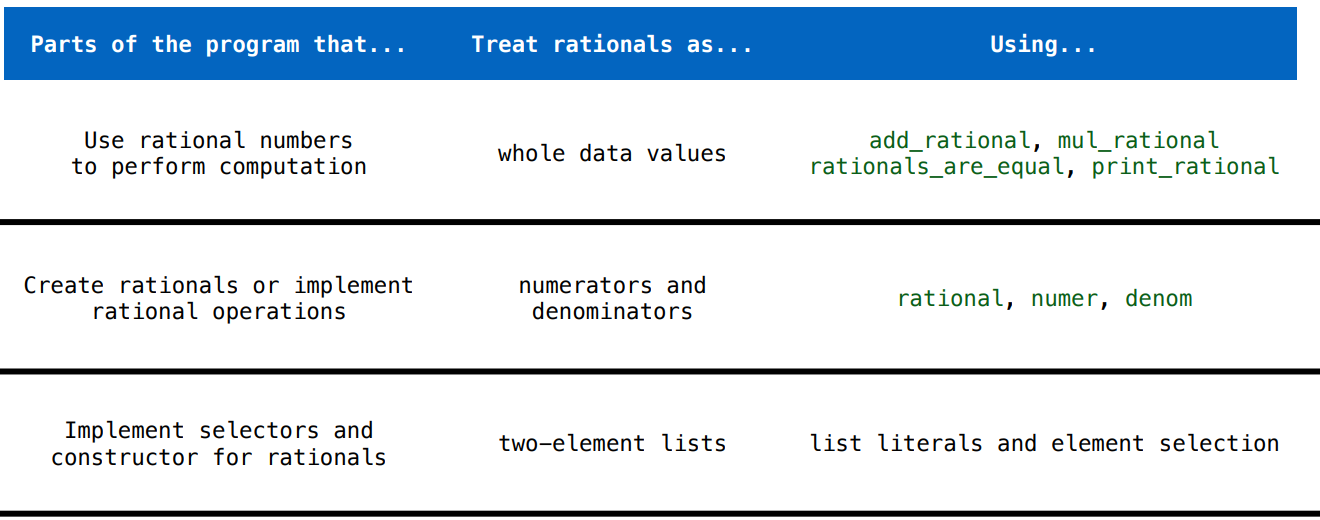Select the "numerators and denominators" cell
Screen dimensions: 1320x520
coord(611,298)
